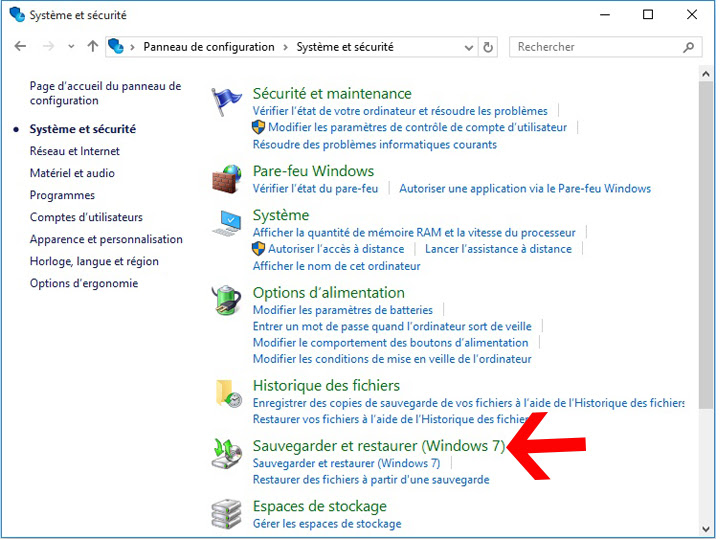Click Modifier les conditions de mise en veille
720x540 pixels.
(x=392, y=359)
